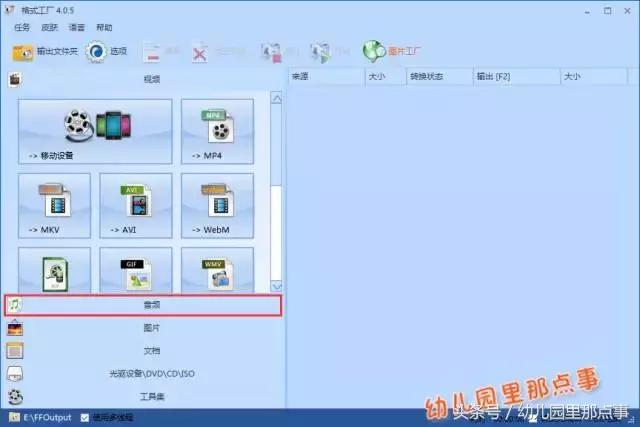Viewport: 640px width, 427px height.
Task: Click the 输出 [F2] column header
Action: pyautogui.click(x=517, y=77)
